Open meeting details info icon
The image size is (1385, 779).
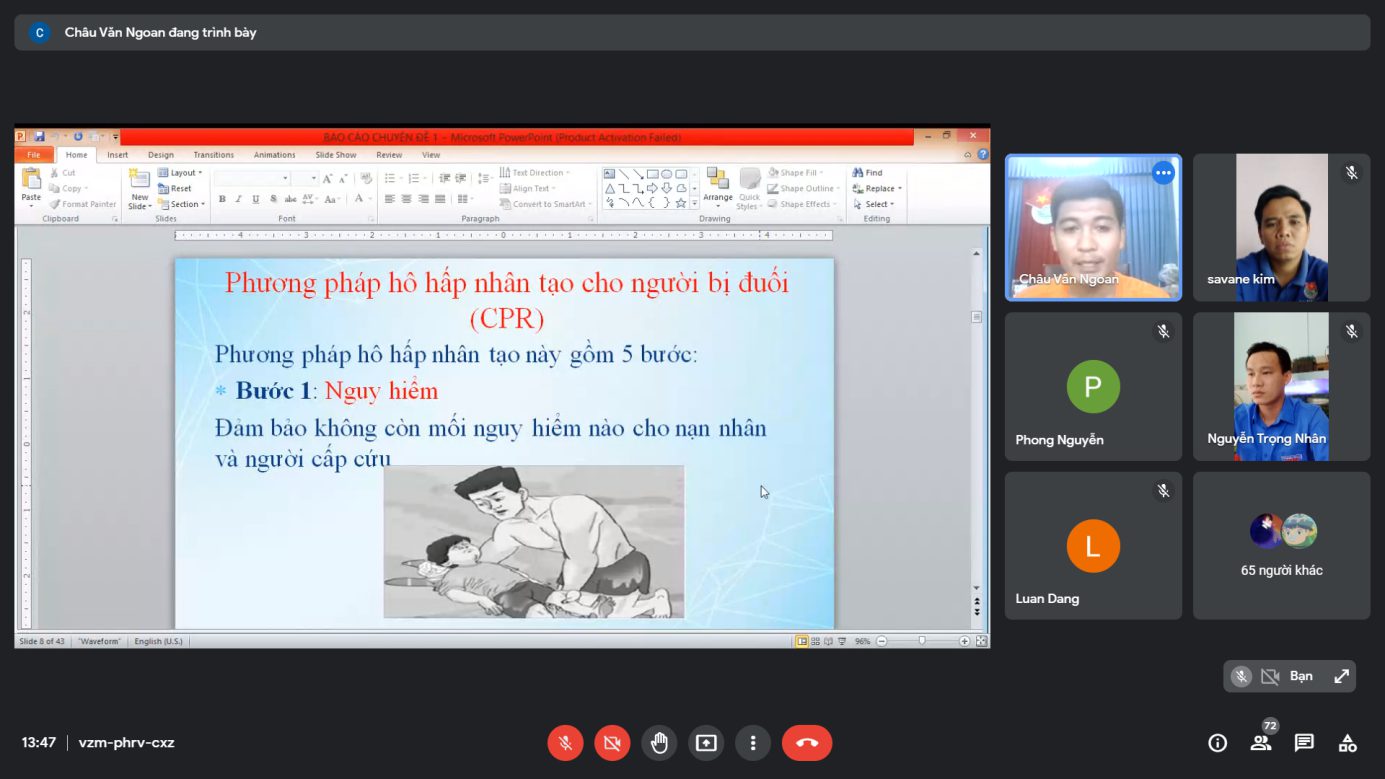click(x=1217, y=743)
